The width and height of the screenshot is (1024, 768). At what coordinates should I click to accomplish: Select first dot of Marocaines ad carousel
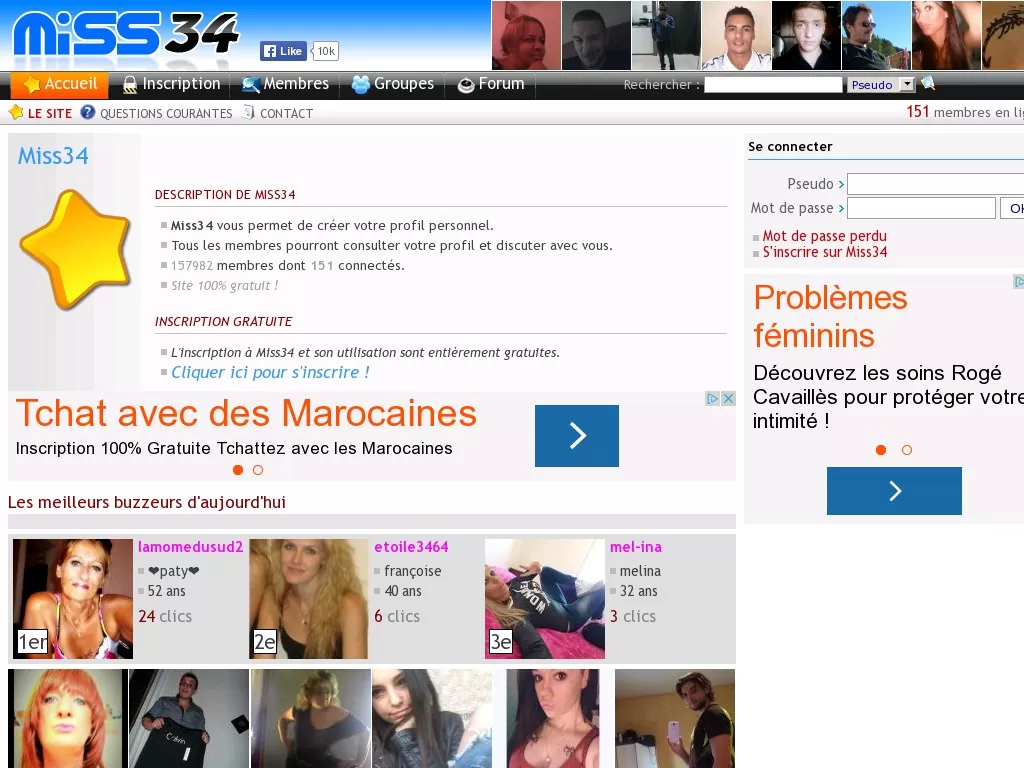(x=238, y=470)
